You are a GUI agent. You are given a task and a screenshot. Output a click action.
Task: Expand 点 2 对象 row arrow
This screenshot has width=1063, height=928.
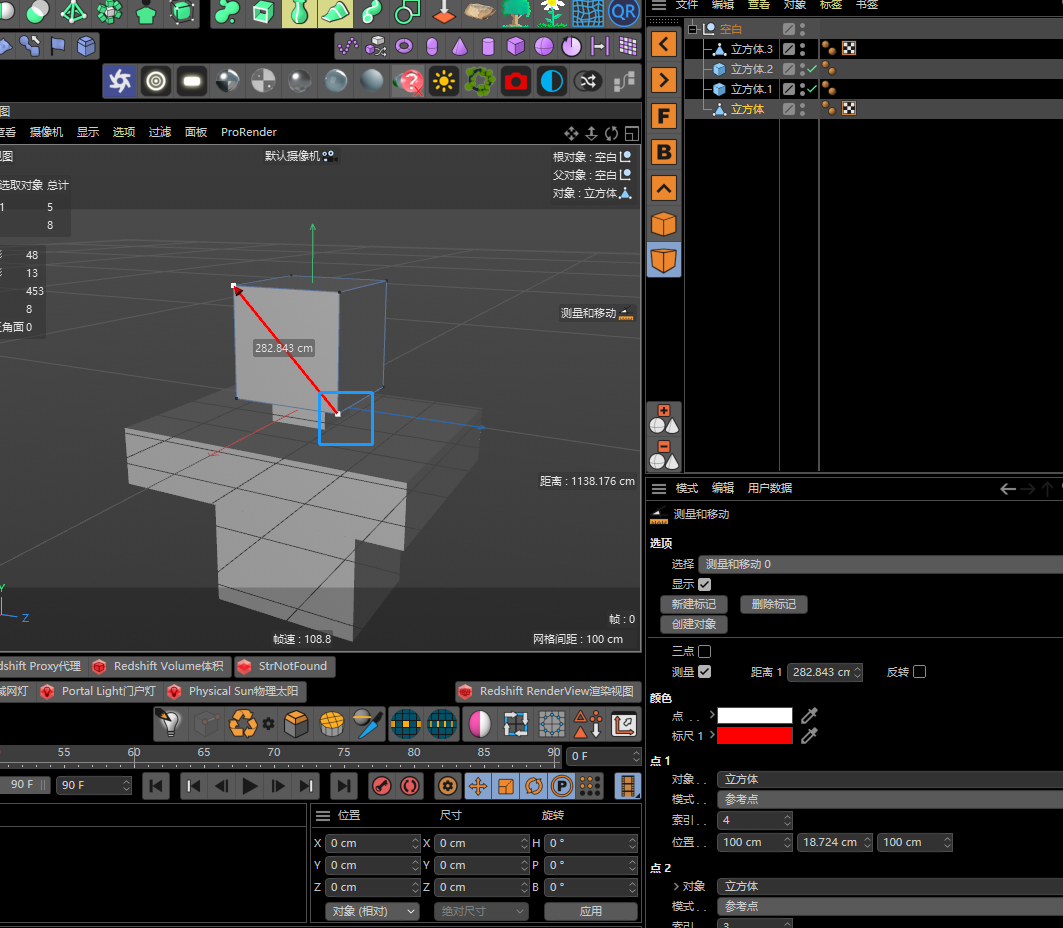coord(676,886)
